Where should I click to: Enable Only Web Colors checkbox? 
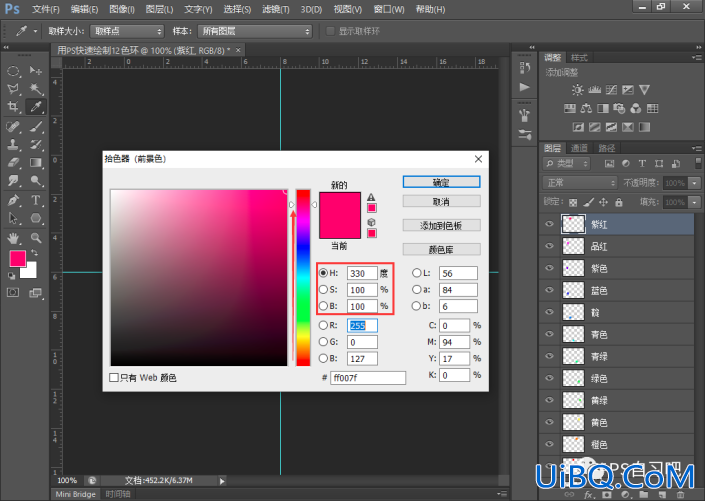tap(114, 377)
